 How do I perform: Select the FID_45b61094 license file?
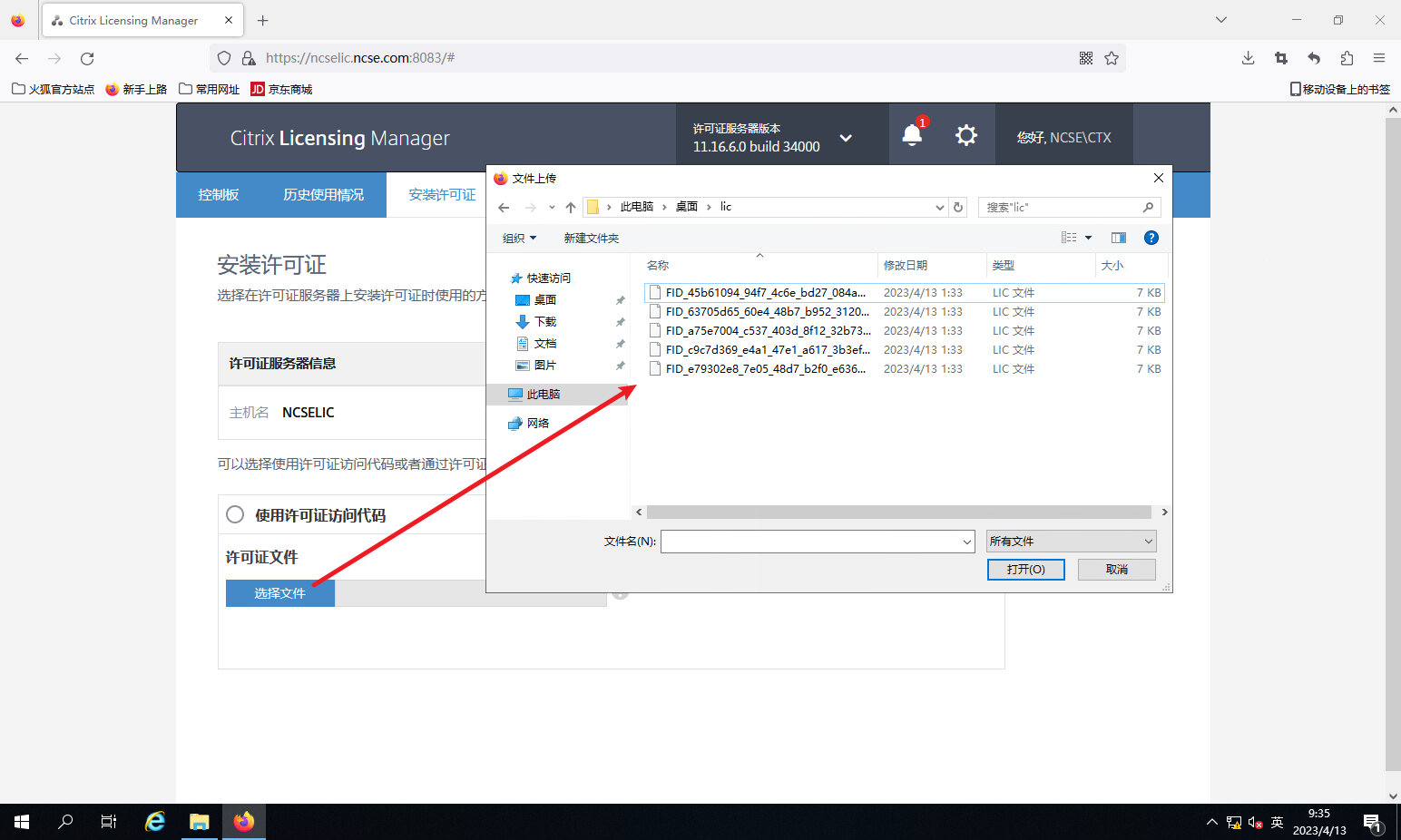coord(765,293)
